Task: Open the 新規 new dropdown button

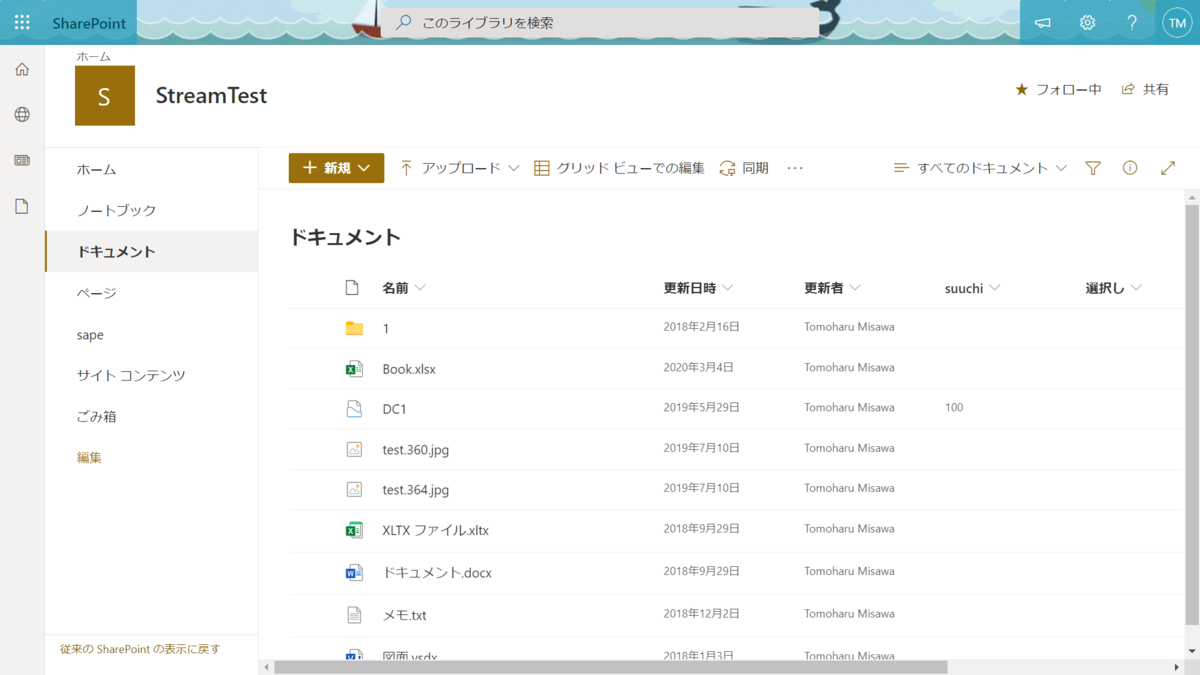Action: click(x=337, y=168)
